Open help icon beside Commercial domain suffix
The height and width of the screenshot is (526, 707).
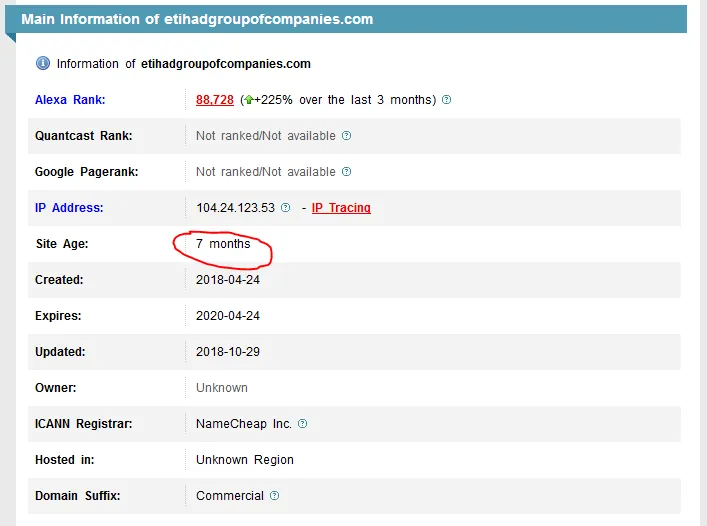tap(275, 496)
